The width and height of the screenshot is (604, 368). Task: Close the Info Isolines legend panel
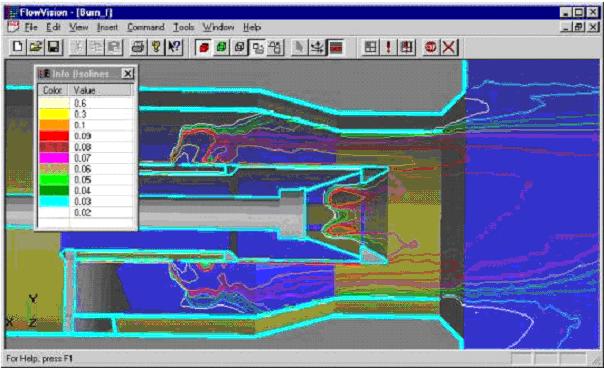[x=128, y=73]
